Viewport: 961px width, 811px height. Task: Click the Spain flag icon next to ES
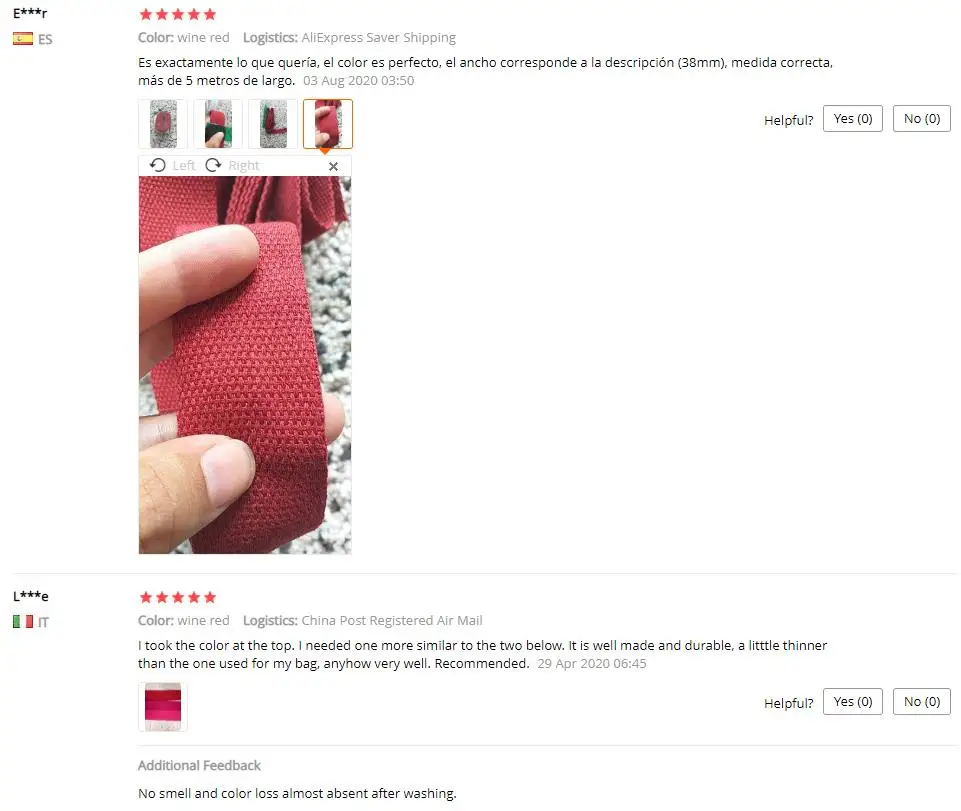point(23,39)
